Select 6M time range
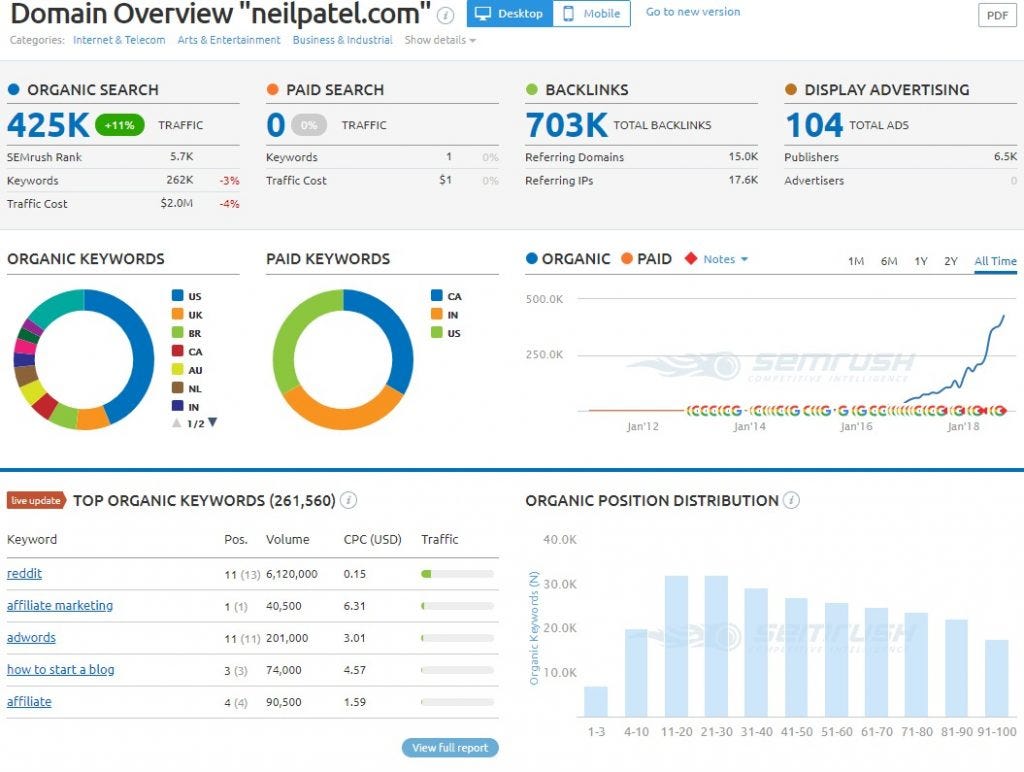1024x772 pixels. coord(889,261)
